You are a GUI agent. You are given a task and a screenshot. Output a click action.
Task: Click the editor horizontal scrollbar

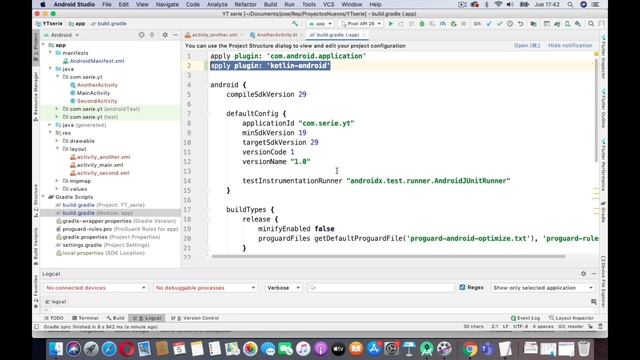pyautogui.click(x=388, y=257)
